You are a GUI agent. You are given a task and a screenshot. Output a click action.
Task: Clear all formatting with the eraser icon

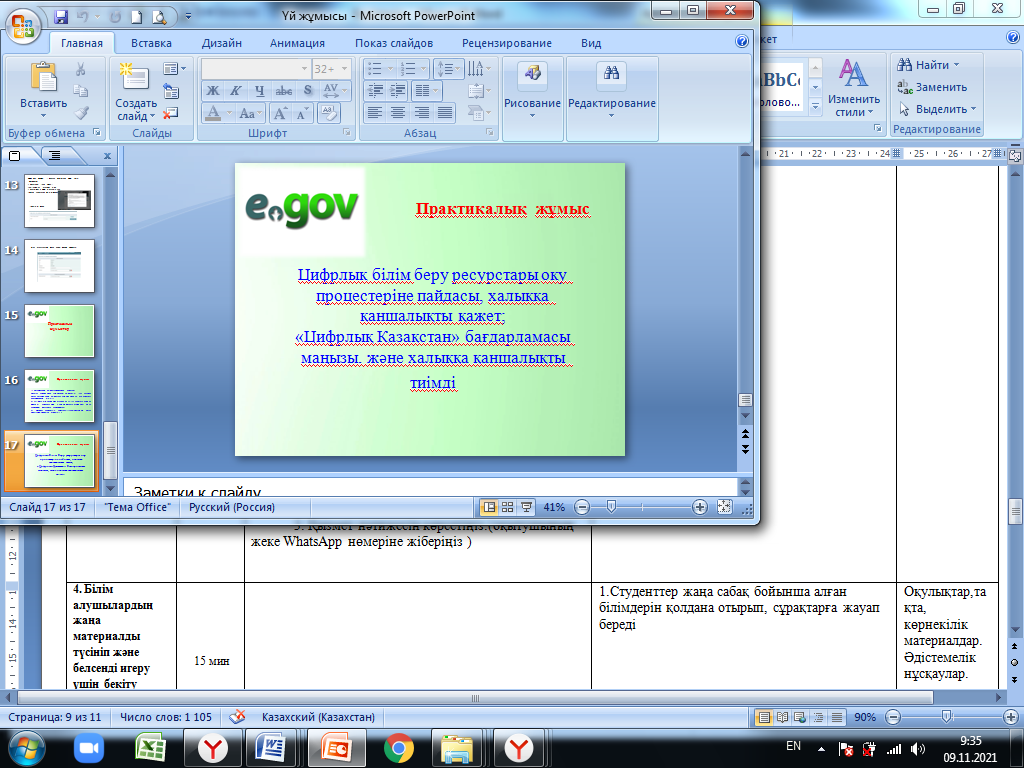click(x=328, y=113)
